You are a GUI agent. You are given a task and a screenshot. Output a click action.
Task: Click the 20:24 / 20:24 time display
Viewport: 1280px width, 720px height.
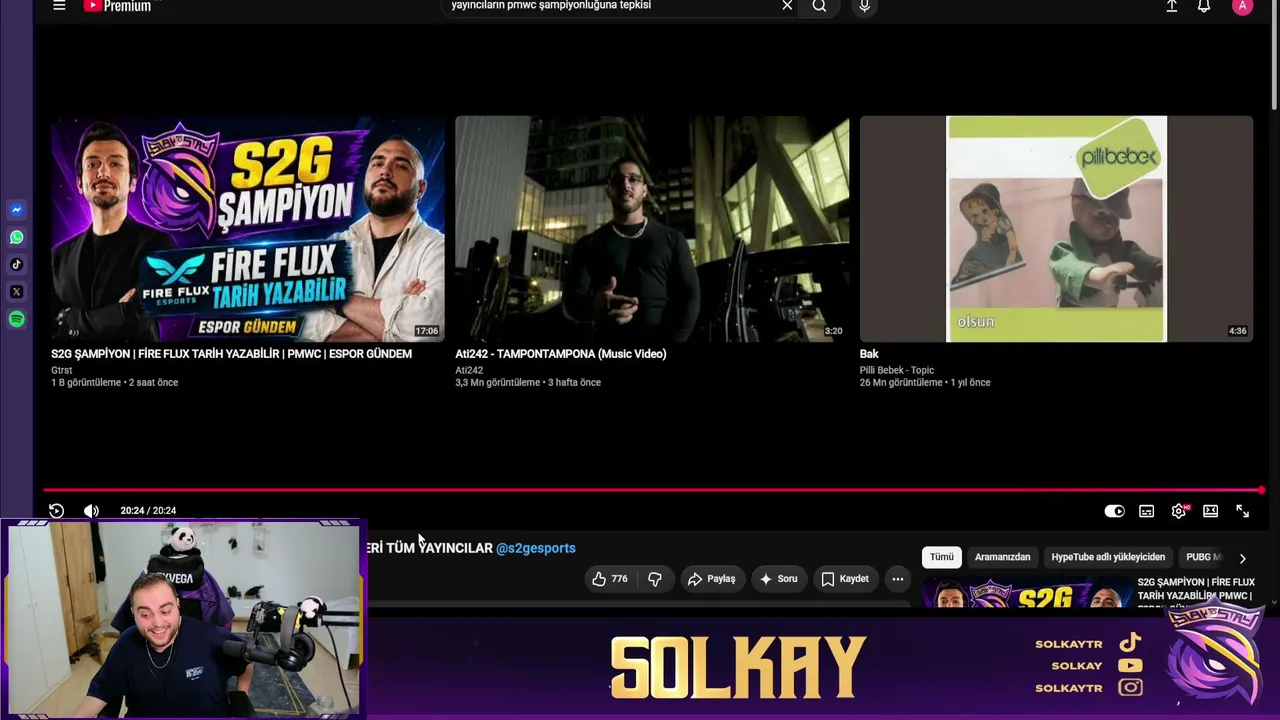148,511
